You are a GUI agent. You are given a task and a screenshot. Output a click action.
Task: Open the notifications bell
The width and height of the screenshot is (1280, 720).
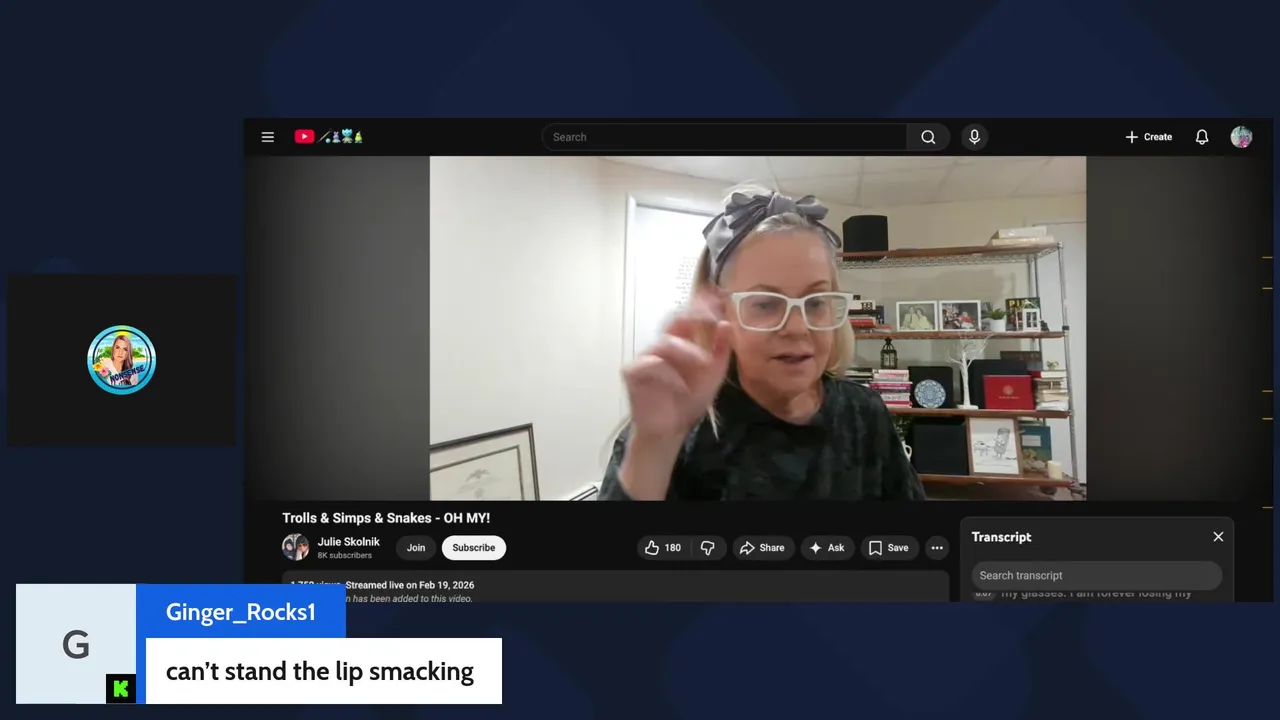click(1202, 137)
